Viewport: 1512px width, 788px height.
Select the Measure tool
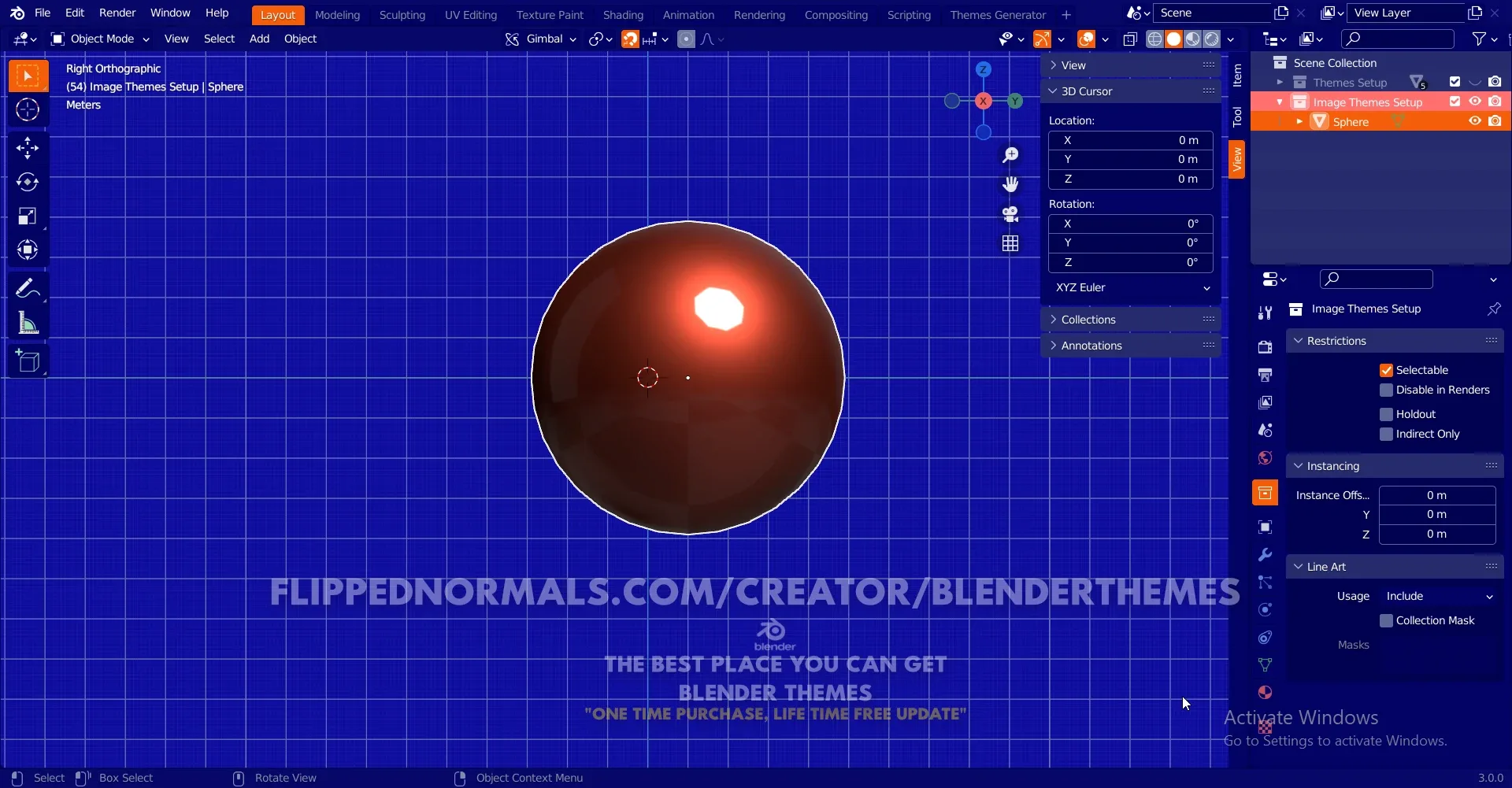pyautogui.click(x=28, y=323)
